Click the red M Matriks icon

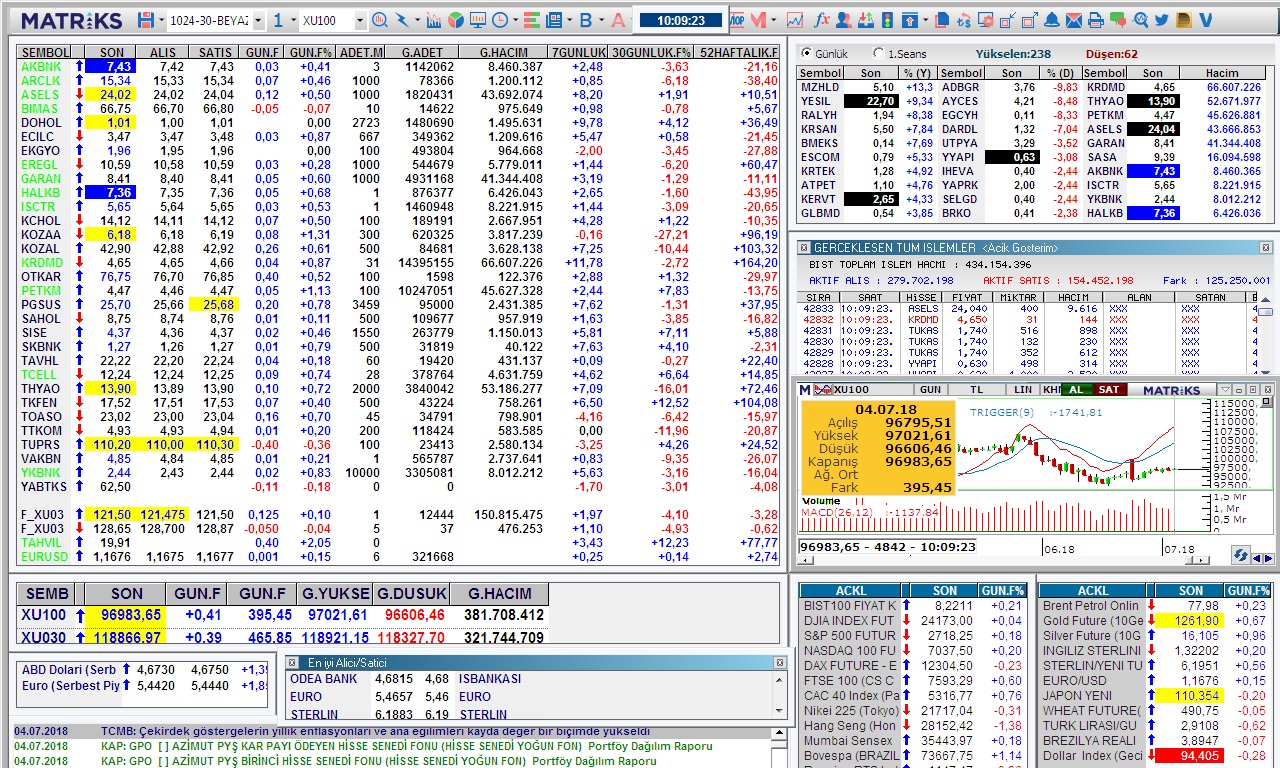pos(758,20)
